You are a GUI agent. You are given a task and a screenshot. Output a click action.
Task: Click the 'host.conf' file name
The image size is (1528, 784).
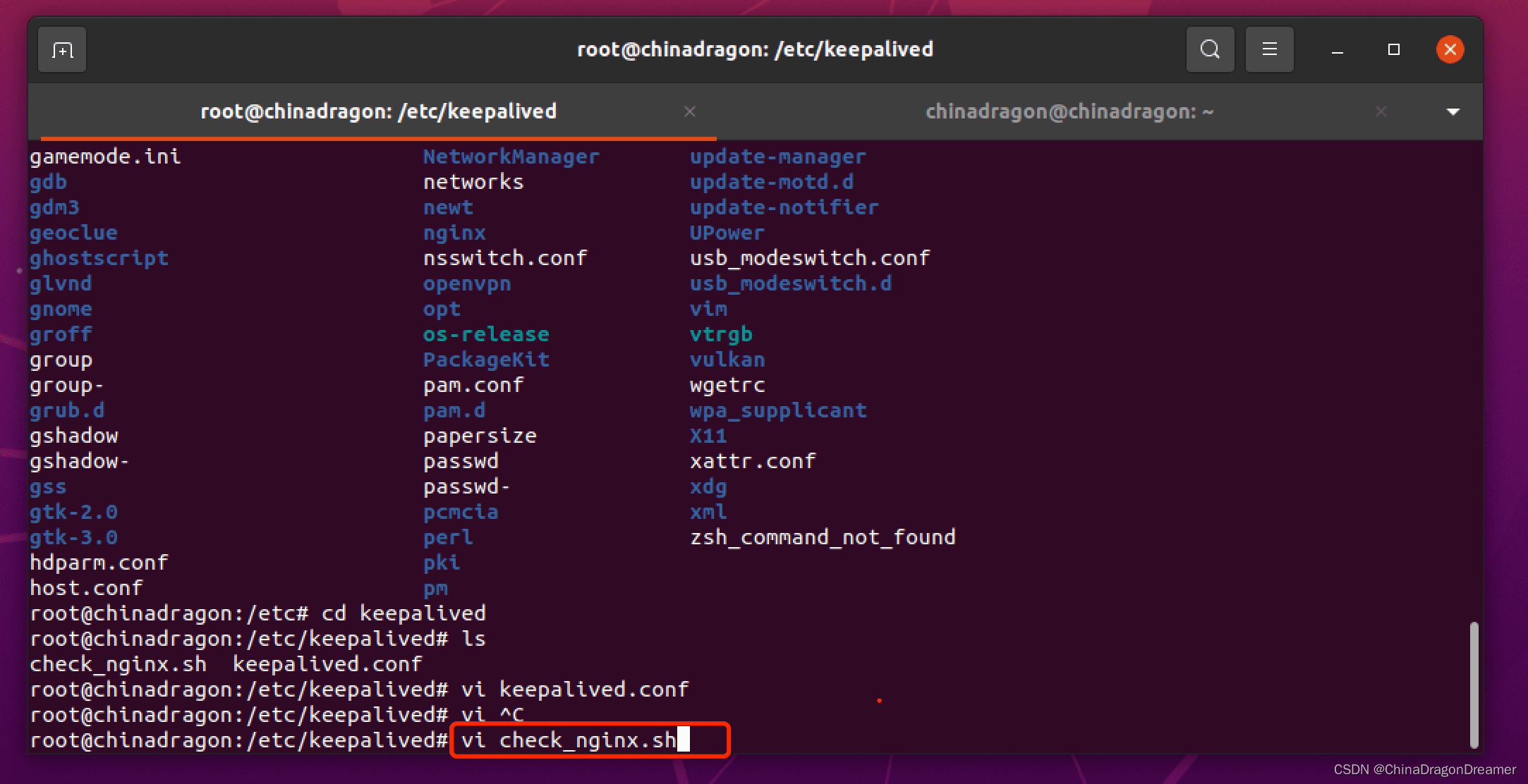click(x=86, y=588)
